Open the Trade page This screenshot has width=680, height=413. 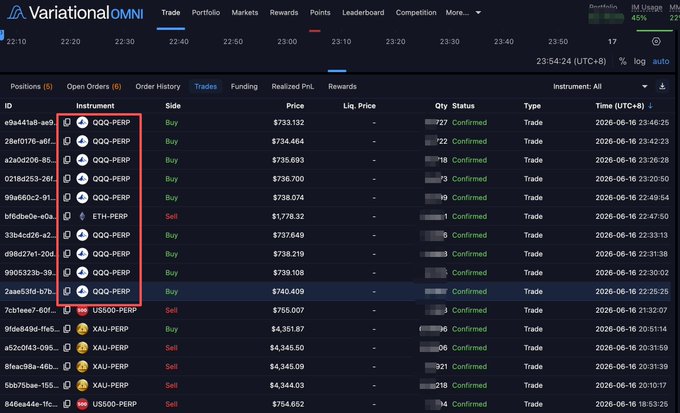coord(171,13)
